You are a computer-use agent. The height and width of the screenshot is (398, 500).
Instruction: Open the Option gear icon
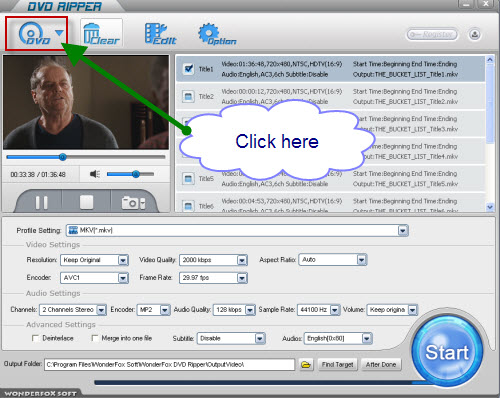217,34
